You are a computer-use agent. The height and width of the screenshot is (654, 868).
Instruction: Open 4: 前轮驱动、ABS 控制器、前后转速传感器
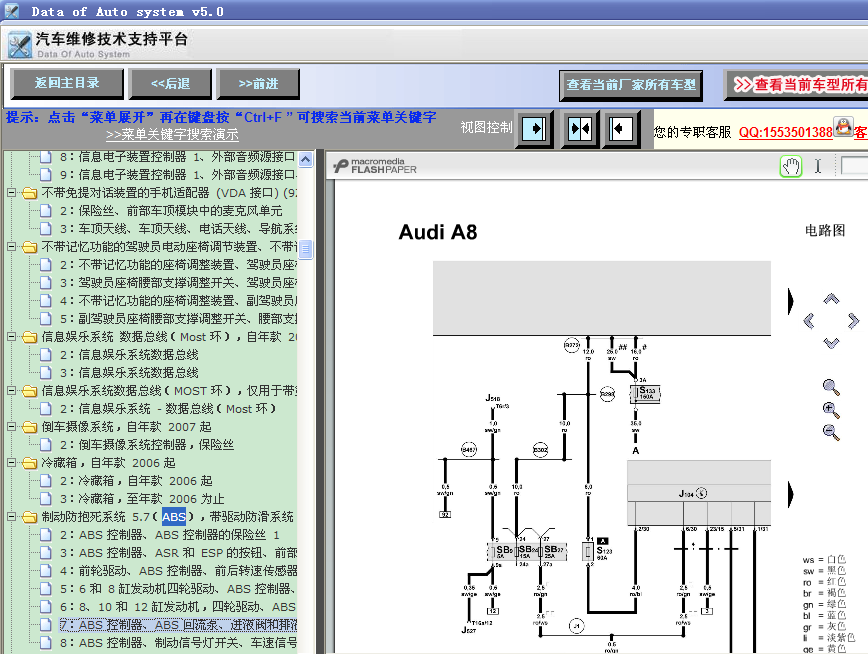[178, 570]
